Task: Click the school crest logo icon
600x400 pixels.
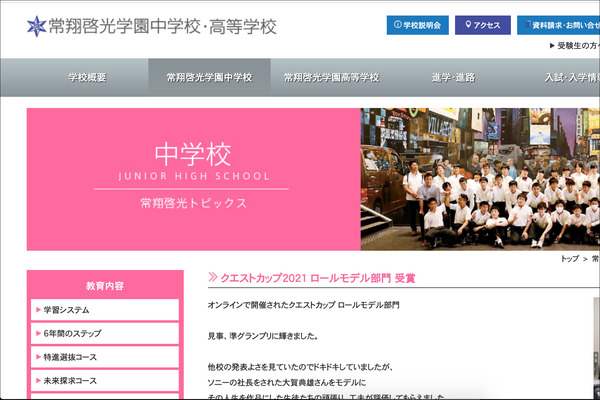Action: [37, 24]
